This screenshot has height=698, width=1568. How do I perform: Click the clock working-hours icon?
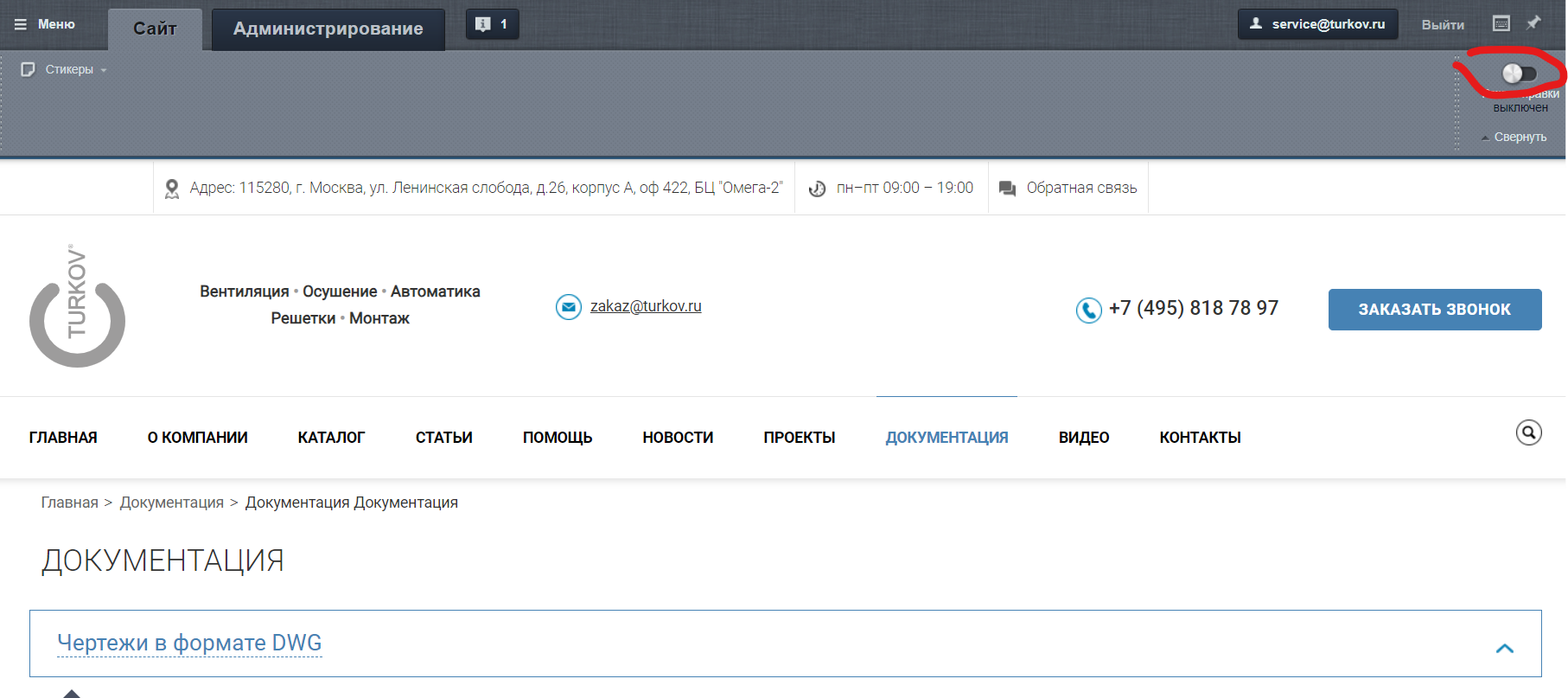point(817,189)
